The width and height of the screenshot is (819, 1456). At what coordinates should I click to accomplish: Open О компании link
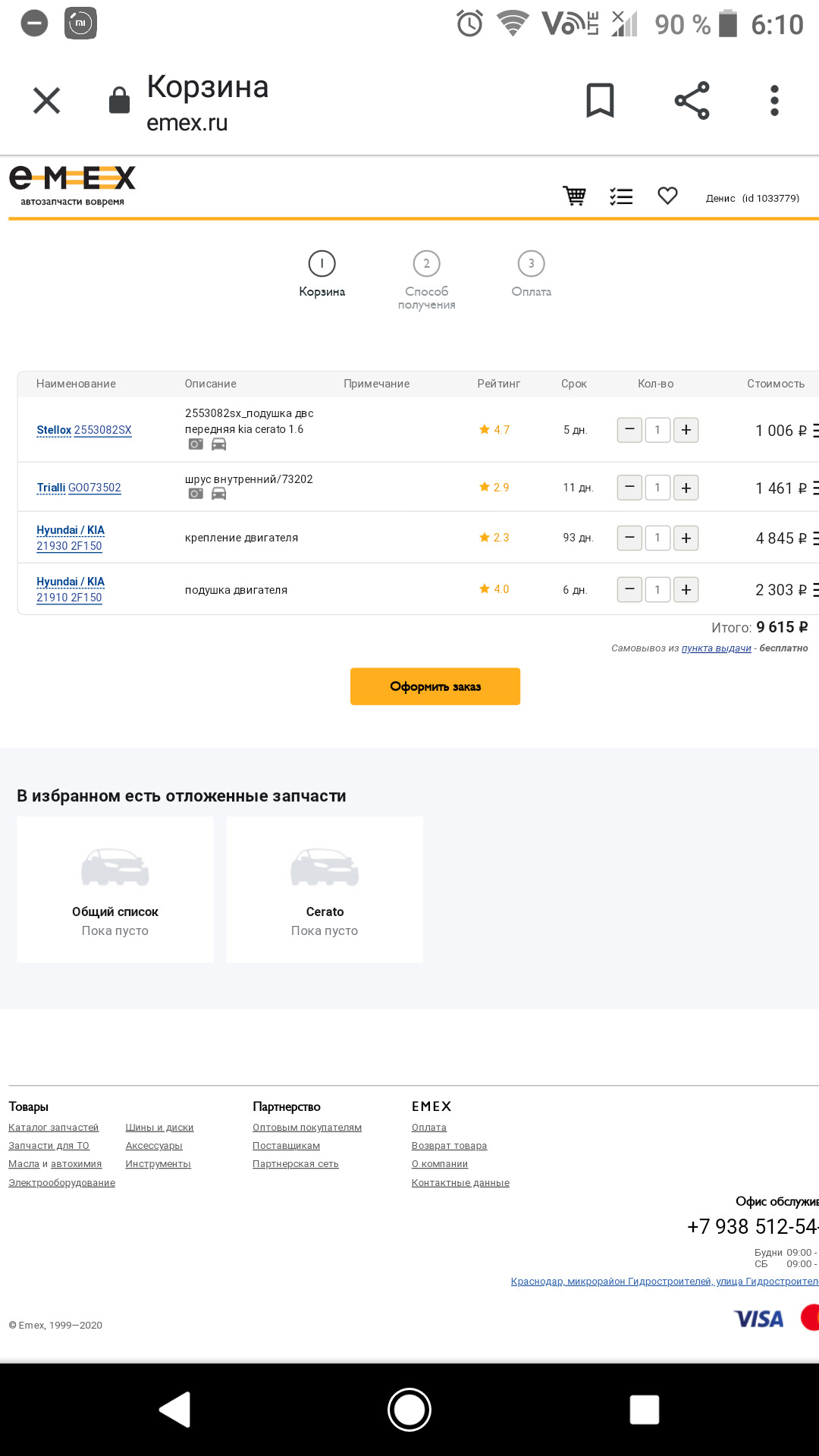(440, 1164)
